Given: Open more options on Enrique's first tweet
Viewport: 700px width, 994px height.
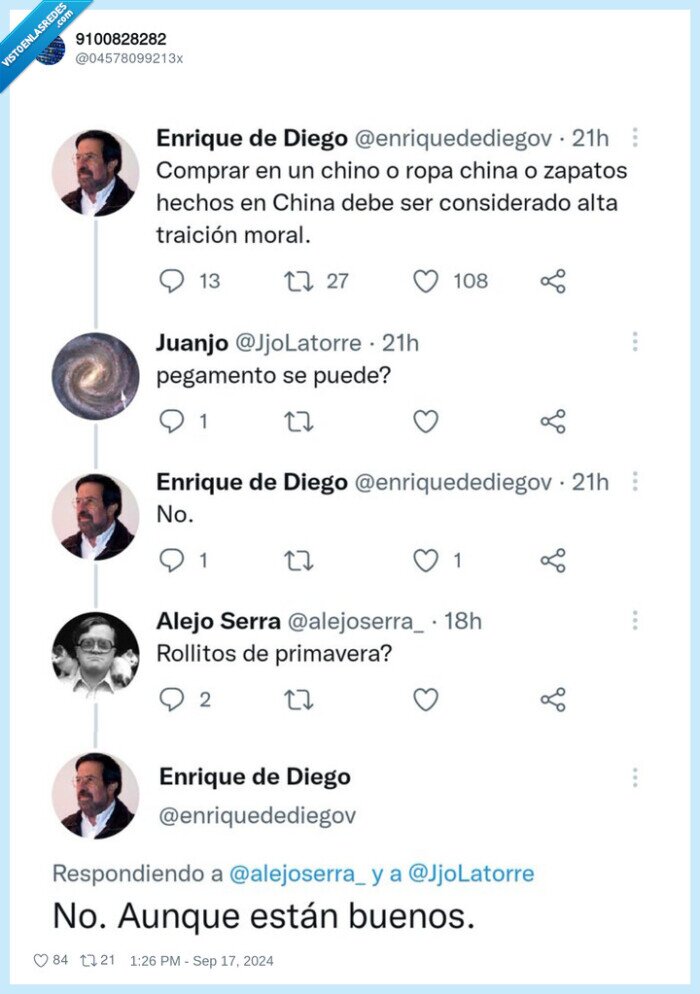Looking at the screenshot, I should tap(635, 139).
